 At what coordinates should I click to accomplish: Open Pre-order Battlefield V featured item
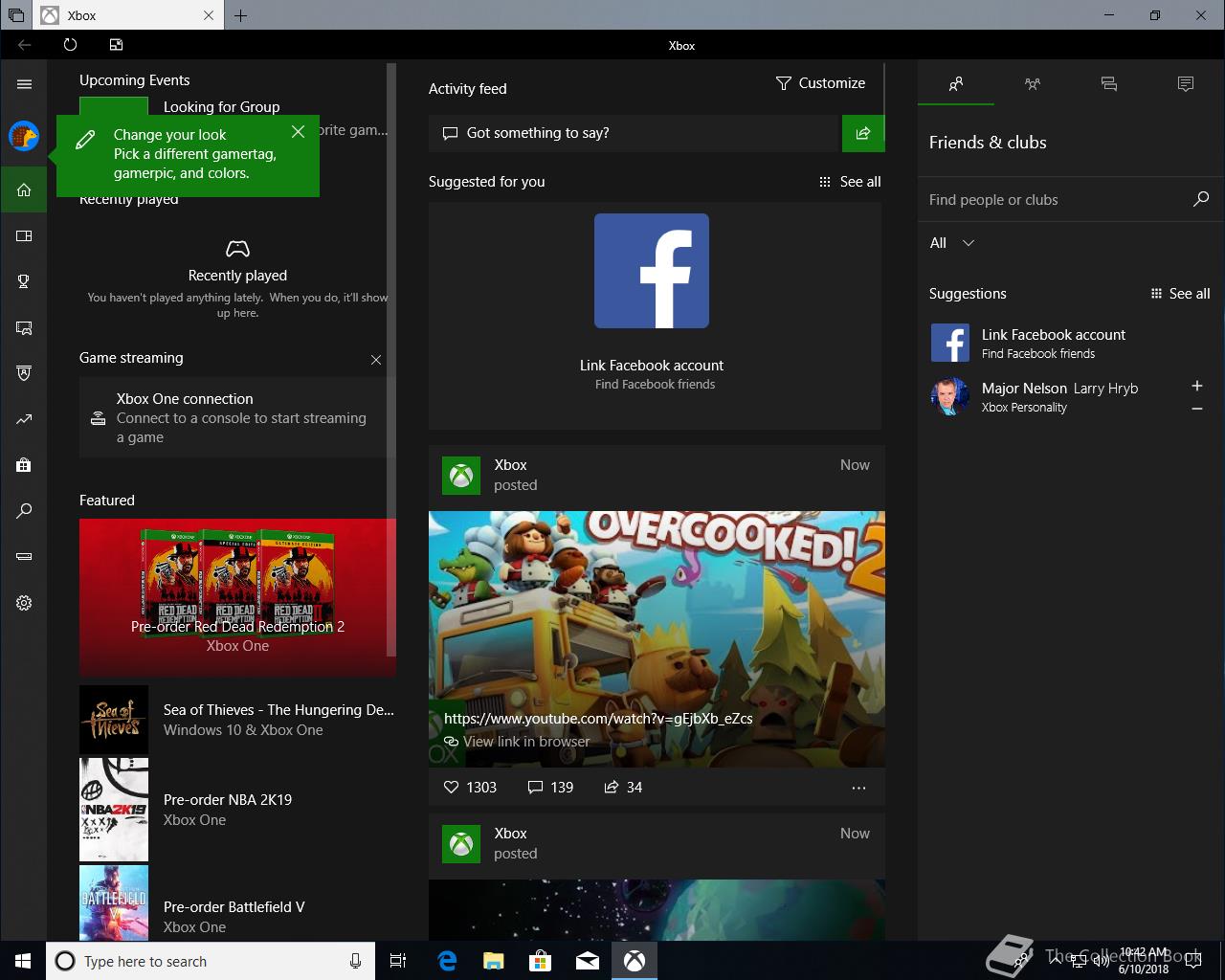237,903
